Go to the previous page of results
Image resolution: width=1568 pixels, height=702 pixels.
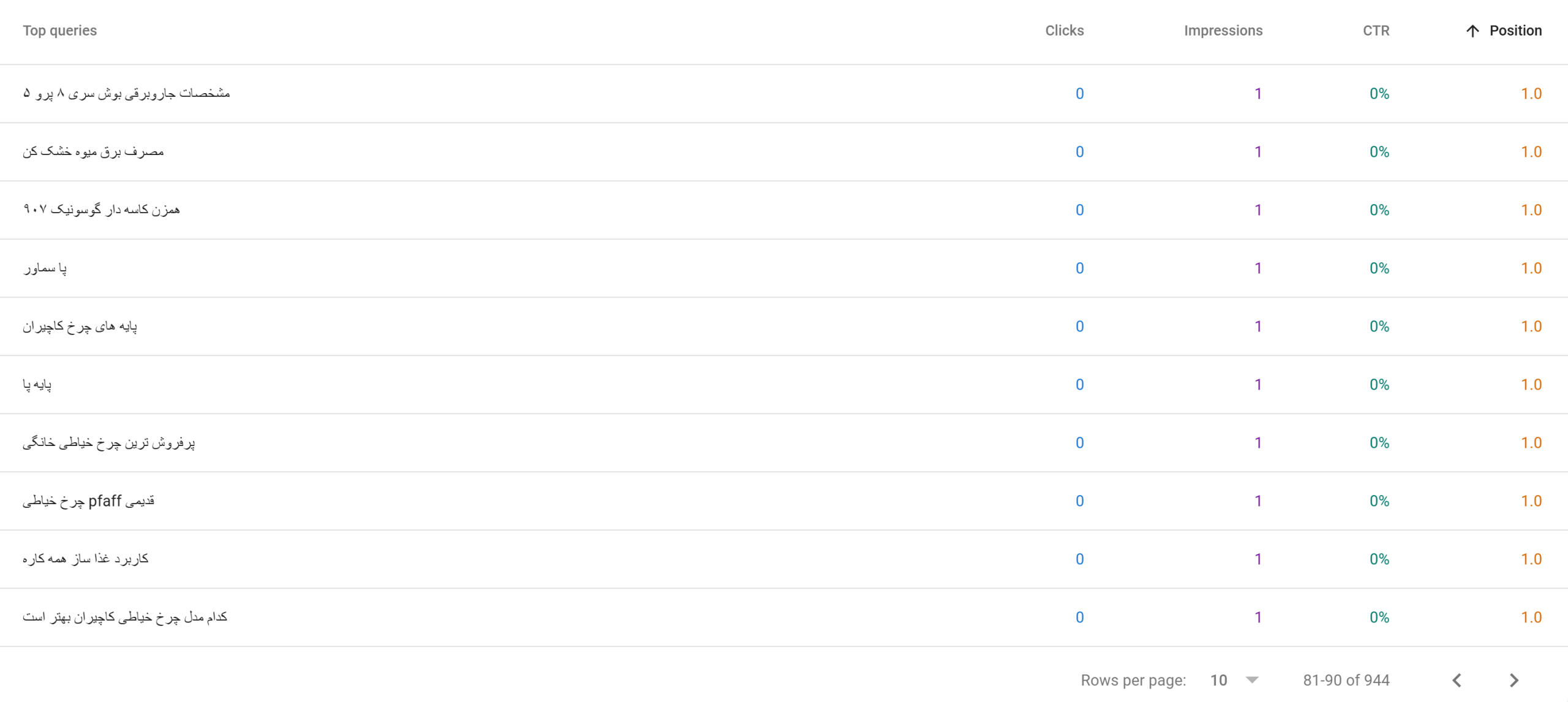(x=1457, y=680)
